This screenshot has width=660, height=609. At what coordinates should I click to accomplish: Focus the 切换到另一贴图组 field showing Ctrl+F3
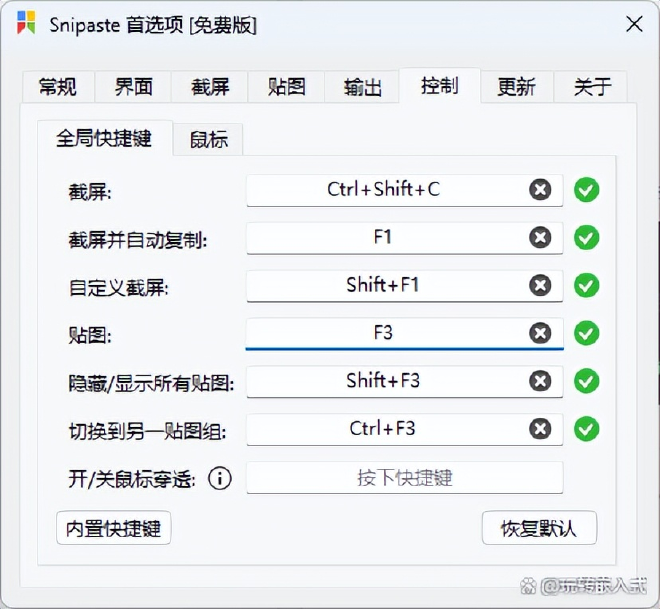405,429
